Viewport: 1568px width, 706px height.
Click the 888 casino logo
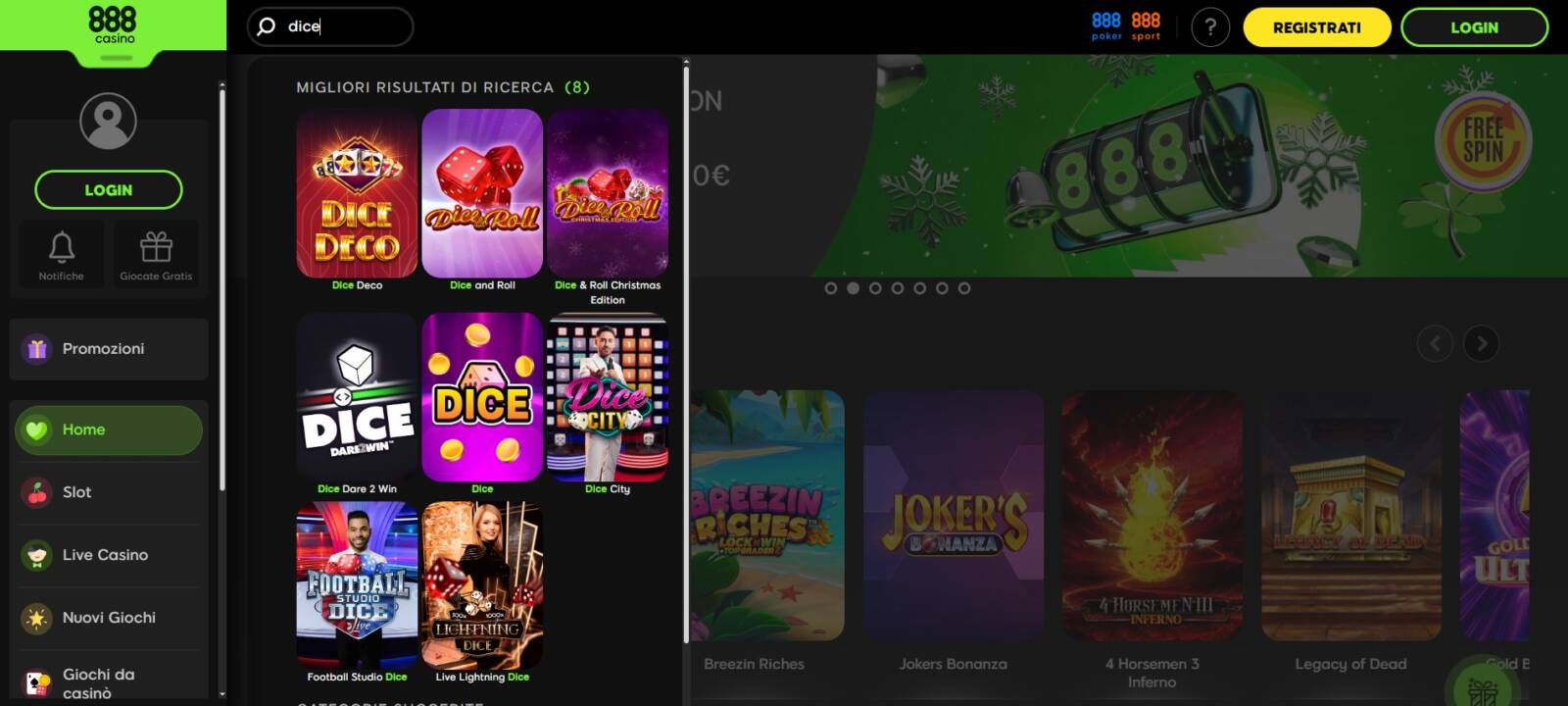(x=113, y=25)
